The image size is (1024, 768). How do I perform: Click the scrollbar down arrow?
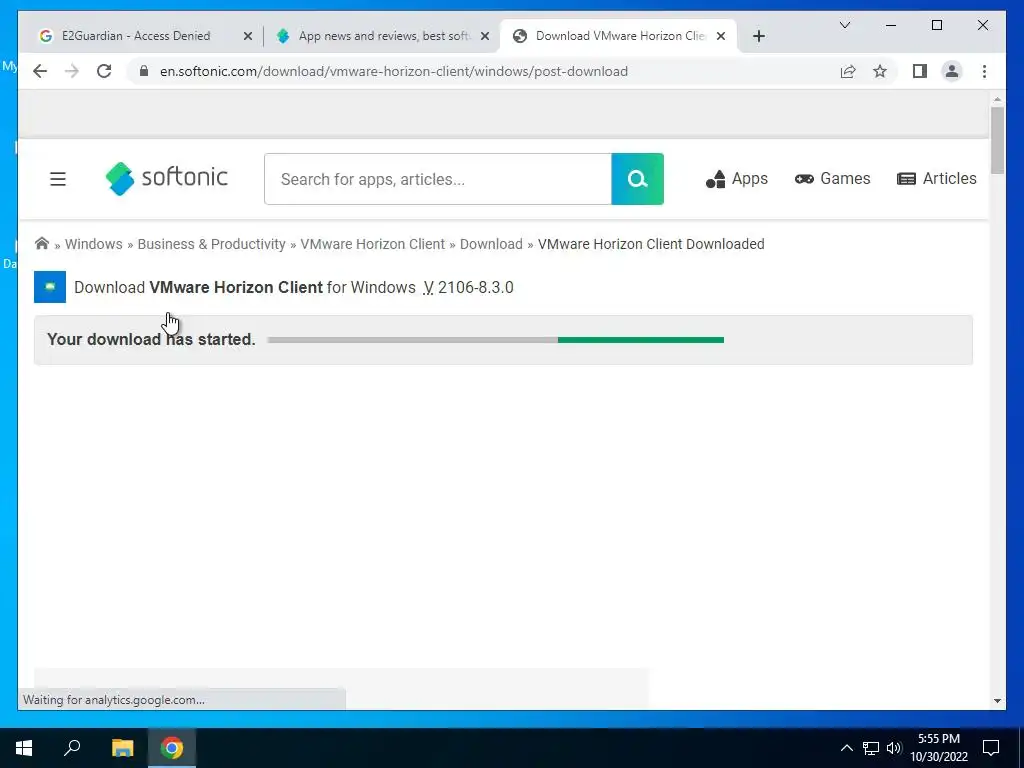click(x=997, y=701)
